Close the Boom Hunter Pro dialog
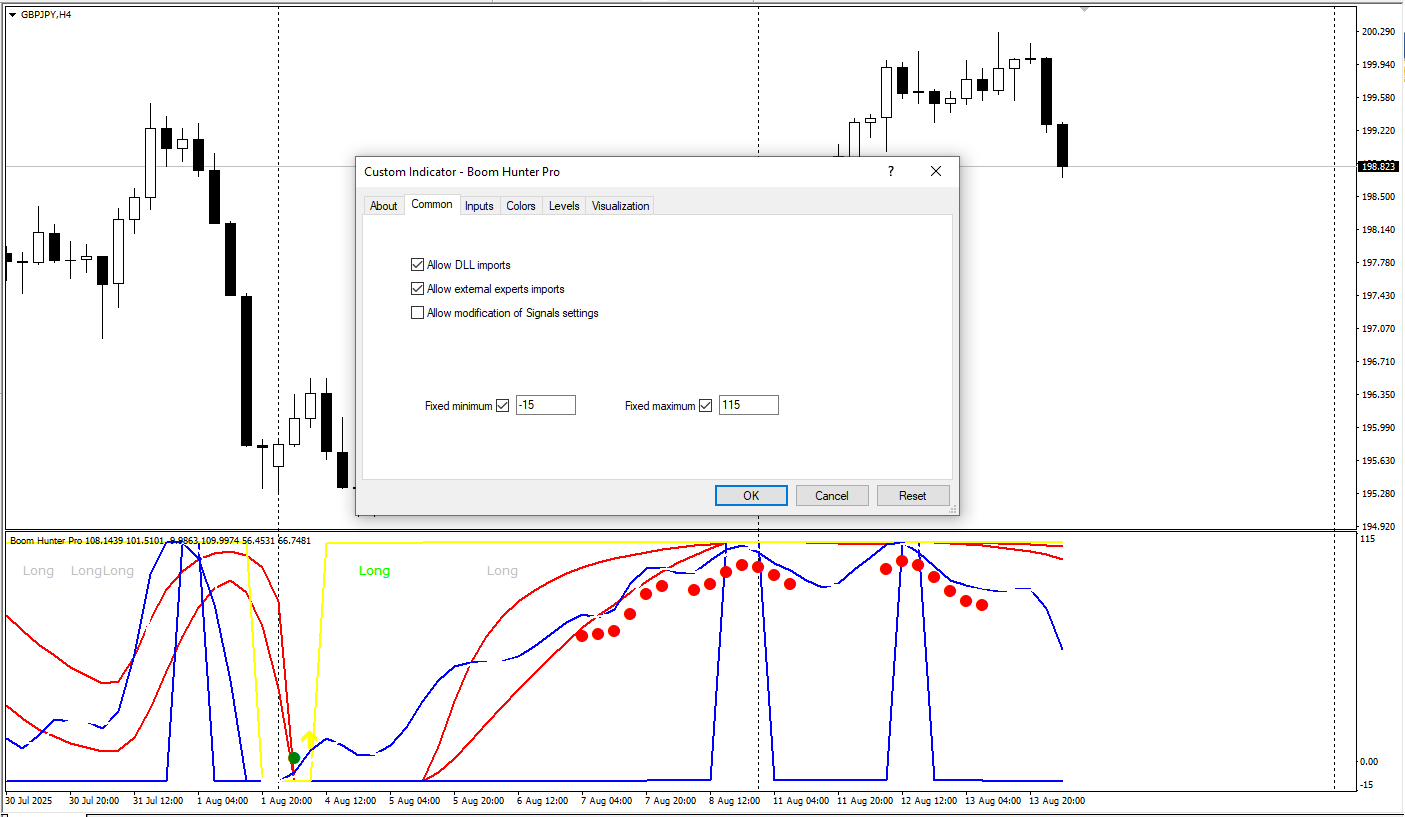 click(936, 172)
